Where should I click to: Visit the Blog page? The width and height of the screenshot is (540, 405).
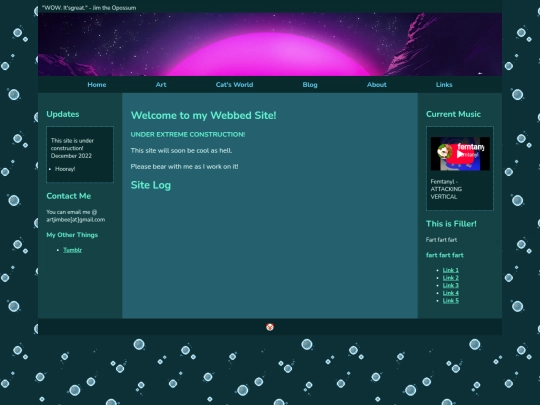310,85
